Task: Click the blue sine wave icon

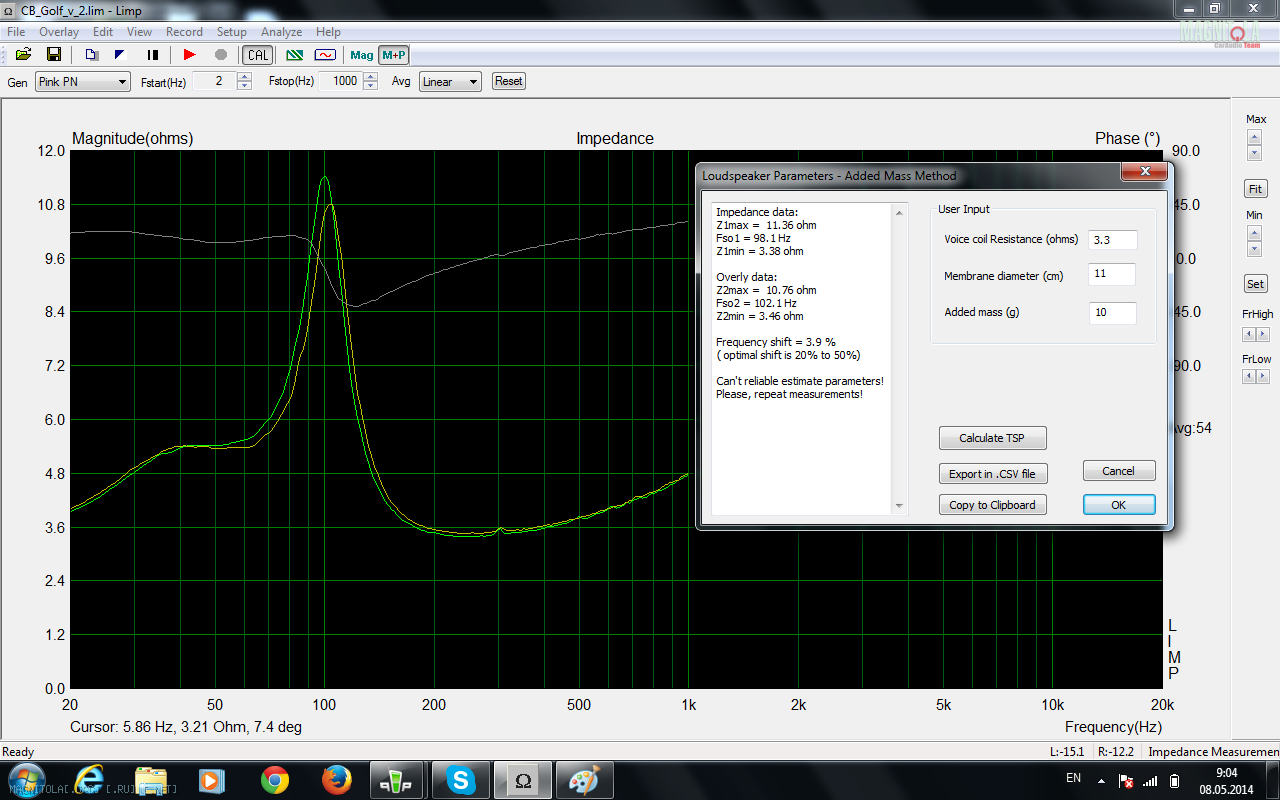Action: click(x=325, y=55)
